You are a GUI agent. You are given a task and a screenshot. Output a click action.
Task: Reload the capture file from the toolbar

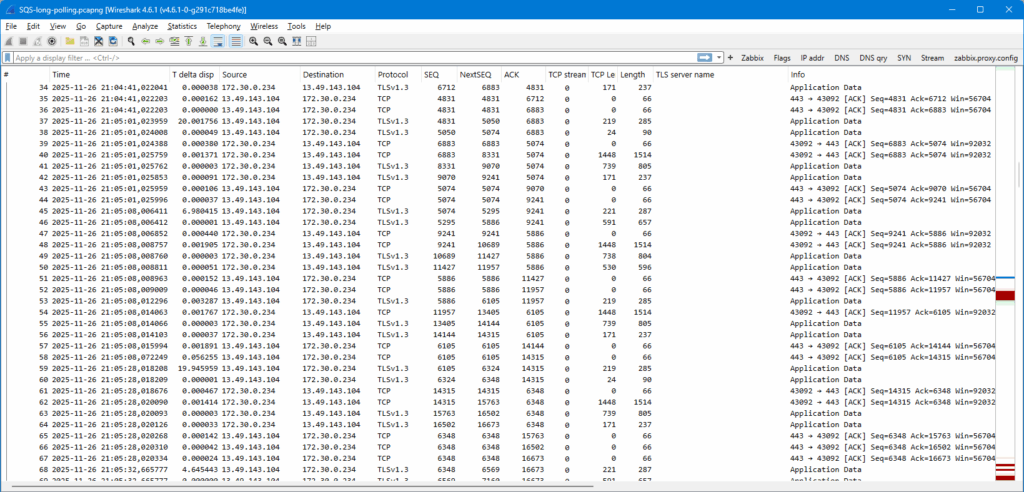(113, 42)
